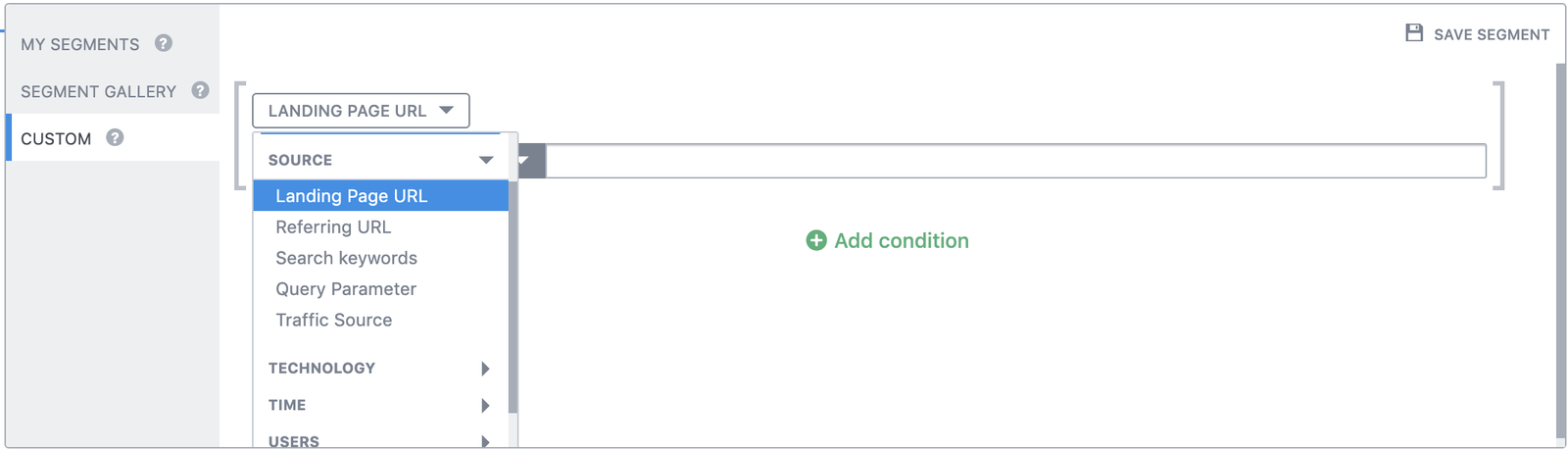Switch to Segment Gallery tab
1568x450 pixels.
tap(98, 91)
